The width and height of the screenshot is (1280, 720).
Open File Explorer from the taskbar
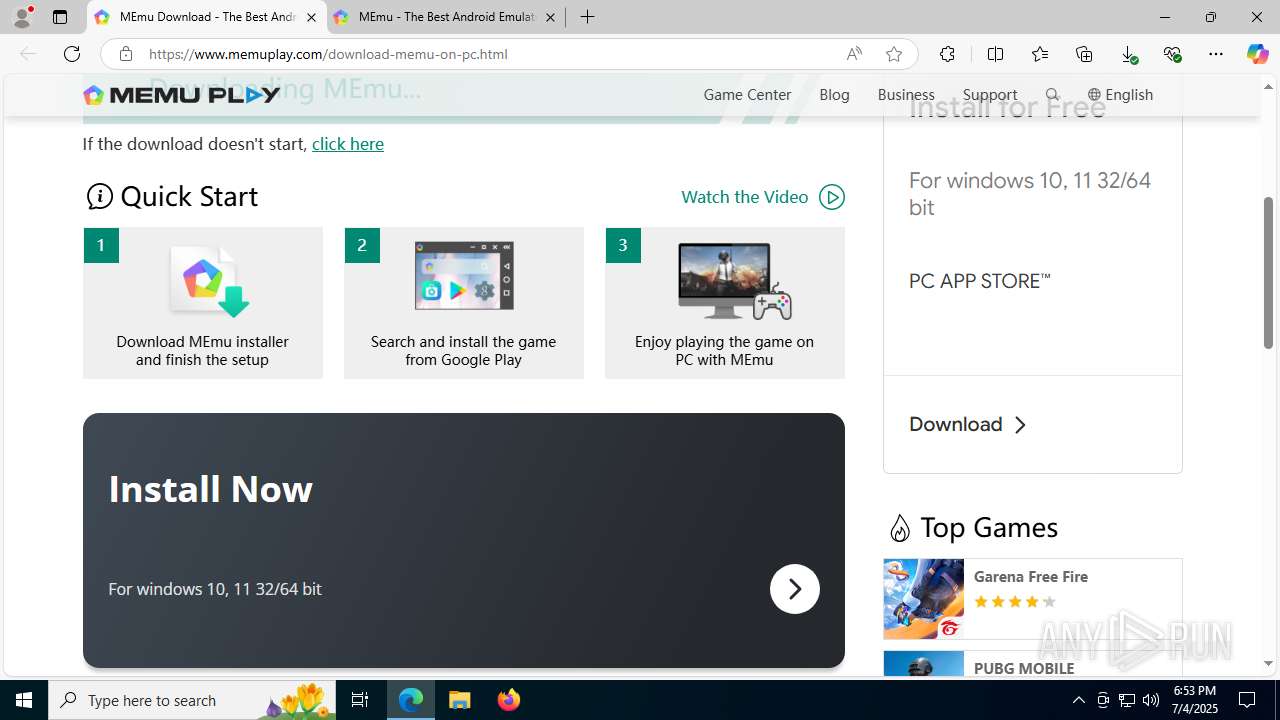(x=460, y=700)
